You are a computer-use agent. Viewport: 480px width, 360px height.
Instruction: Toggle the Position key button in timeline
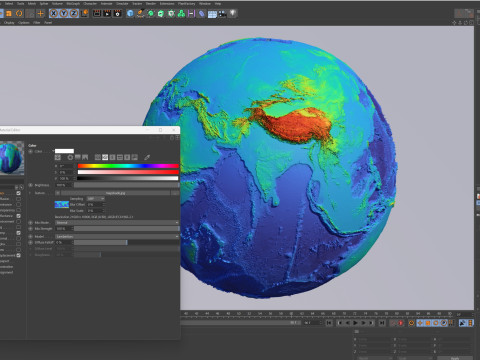(x=420, y=323)
